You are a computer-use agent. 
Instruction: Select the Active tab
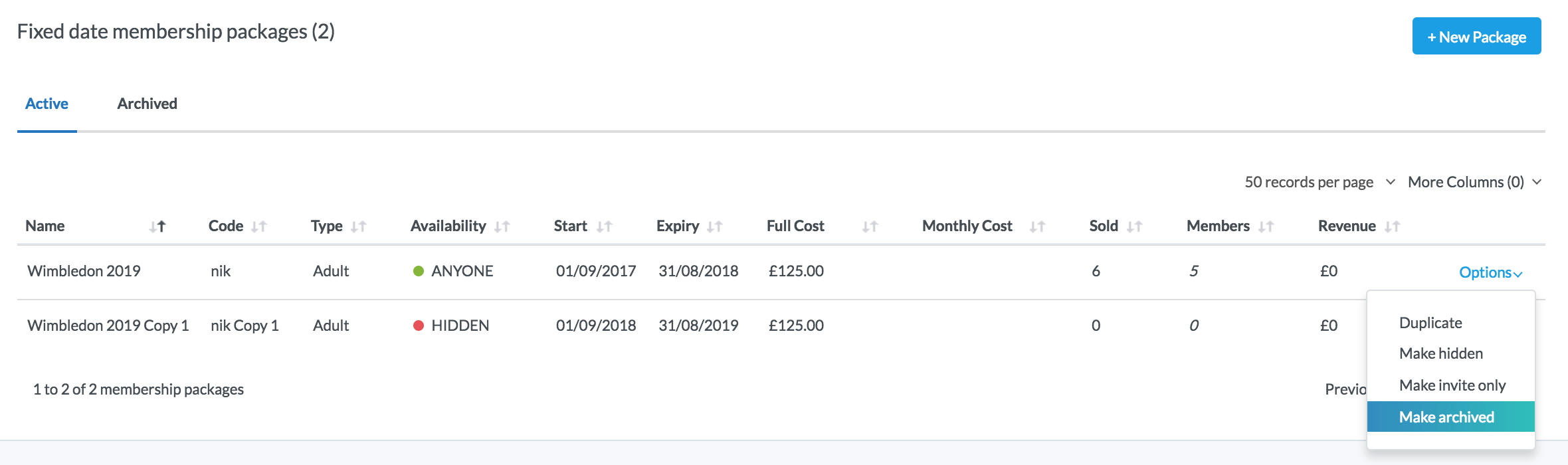[47, 104]
